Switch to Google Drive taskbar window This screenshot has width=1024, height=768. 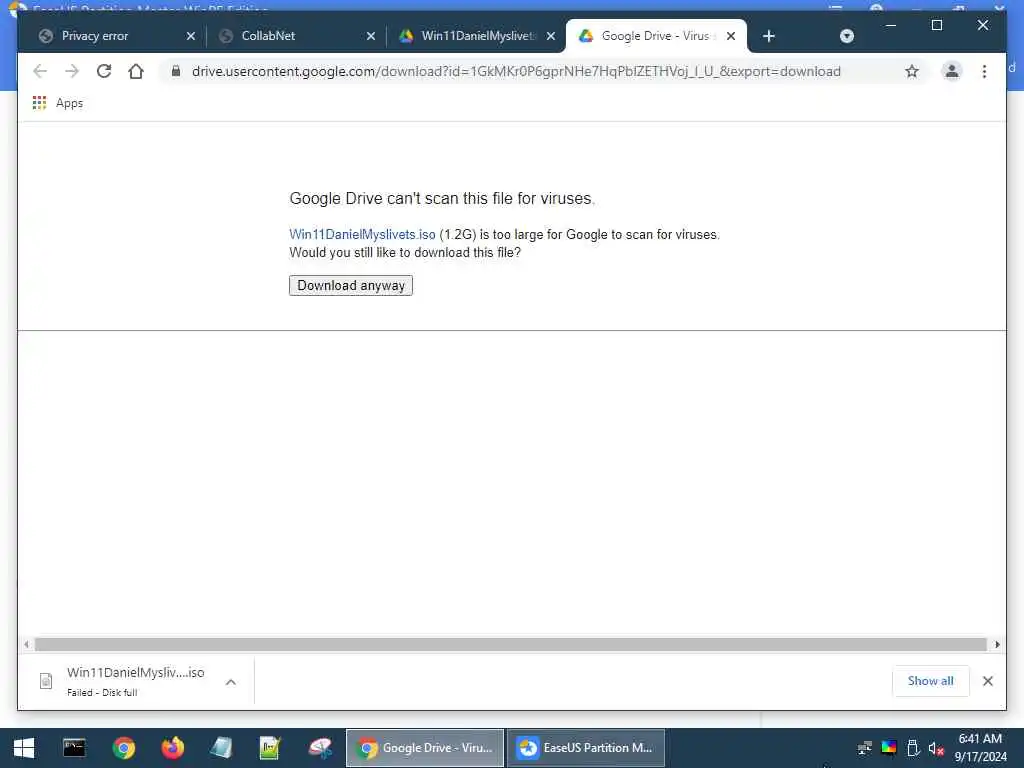pyautogui.click(x=425, y=748)
